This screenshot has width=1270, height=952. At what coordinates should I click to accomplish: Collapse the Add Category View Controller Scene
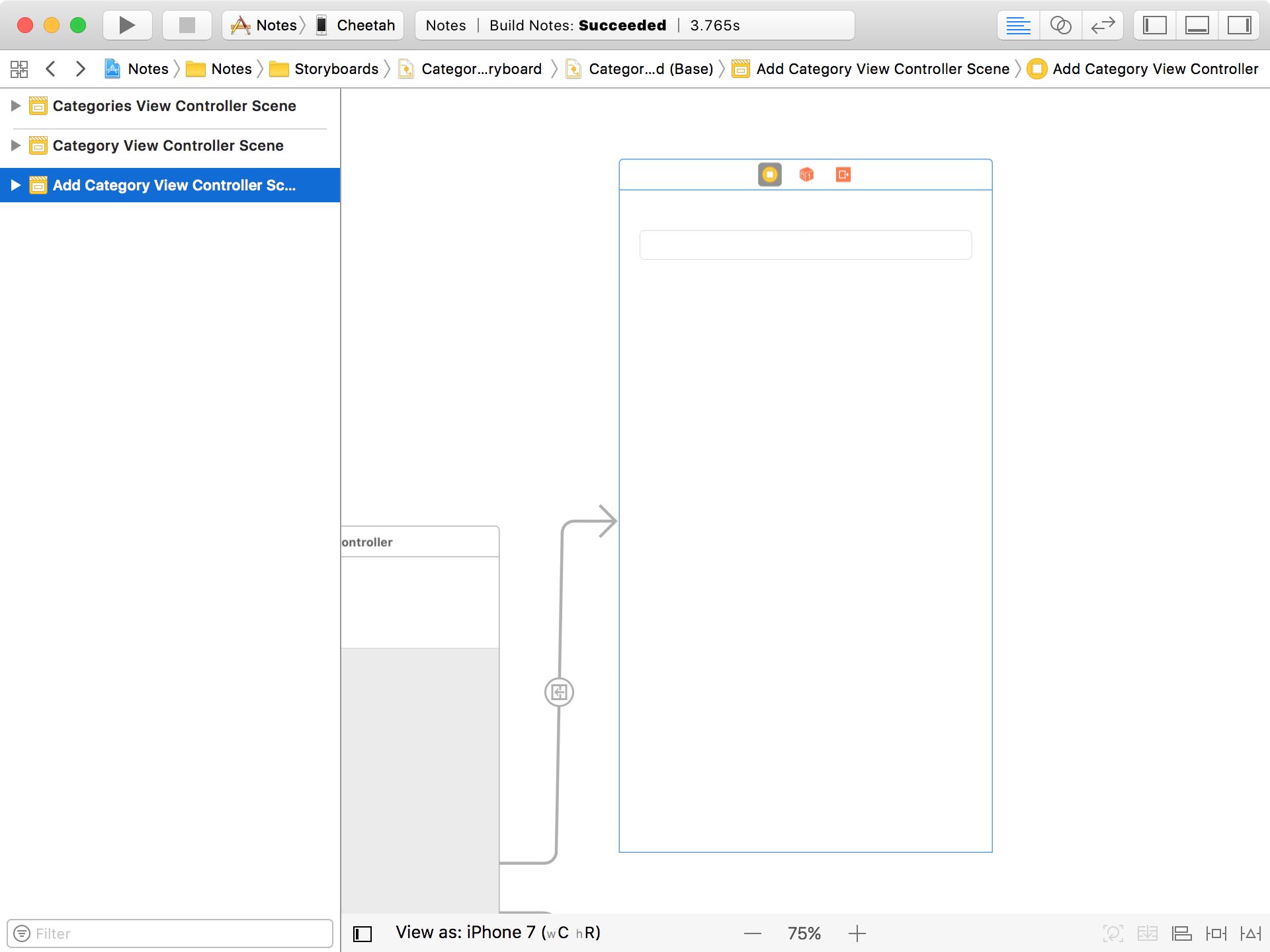click(15, 185)
